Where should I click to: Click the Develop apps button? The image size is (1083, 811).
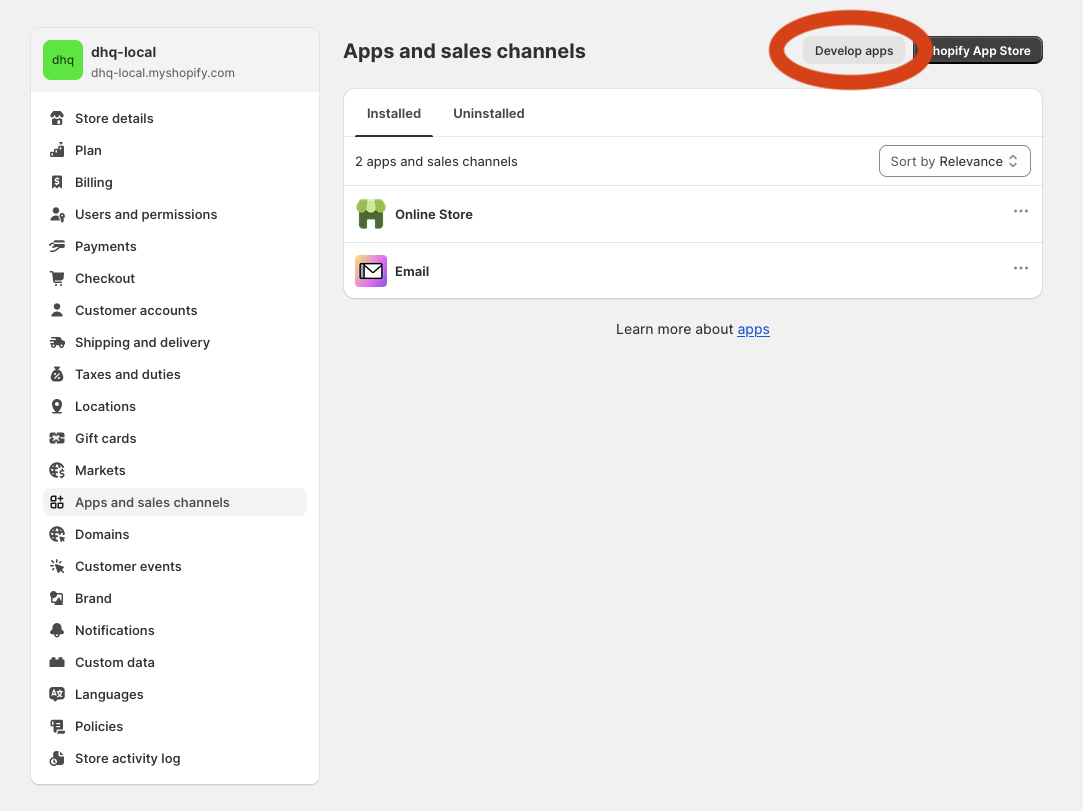click(x=854, y=50)
